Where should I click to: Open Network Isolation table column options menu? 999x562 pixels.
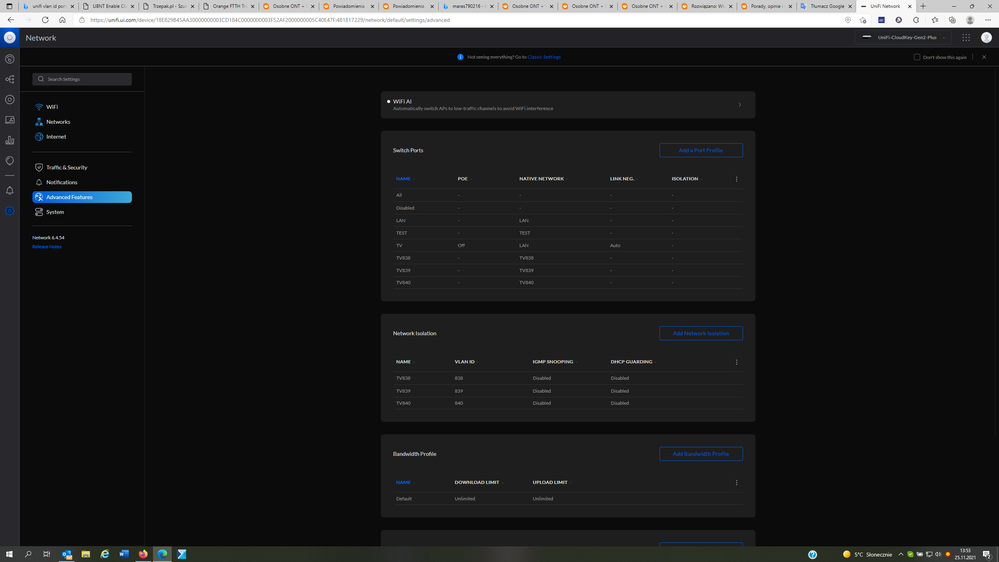(737, 362)
